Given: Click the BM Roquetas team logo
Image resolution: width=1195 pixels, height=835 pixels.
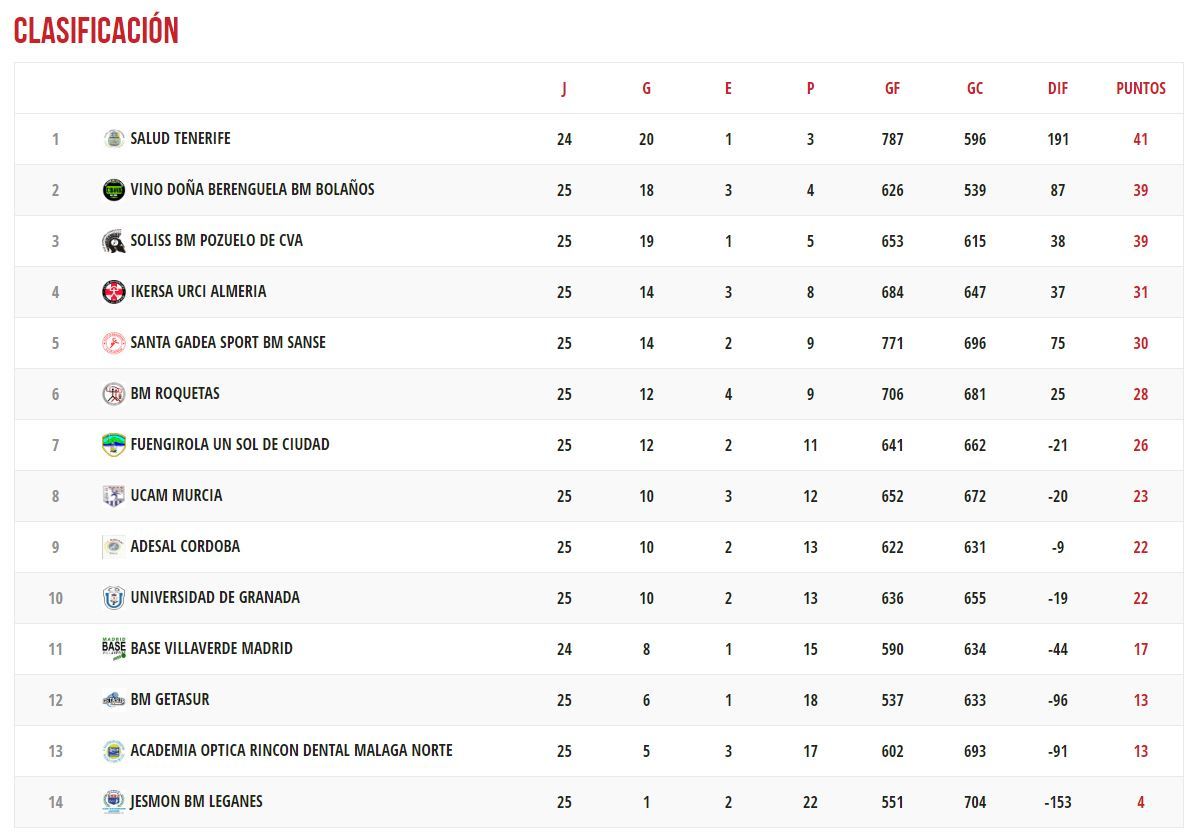Looking at the screenshot, I should 114,394.
